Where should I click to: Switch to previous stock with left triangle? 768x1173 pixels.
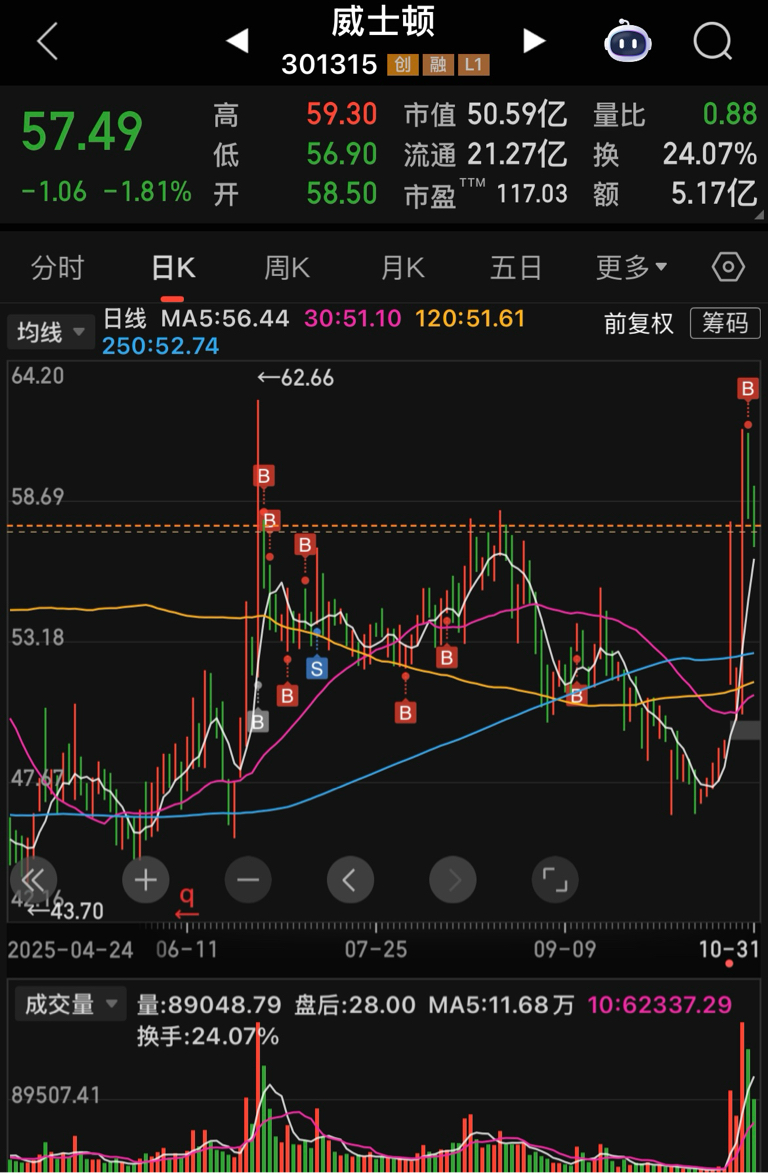[237, 40]
